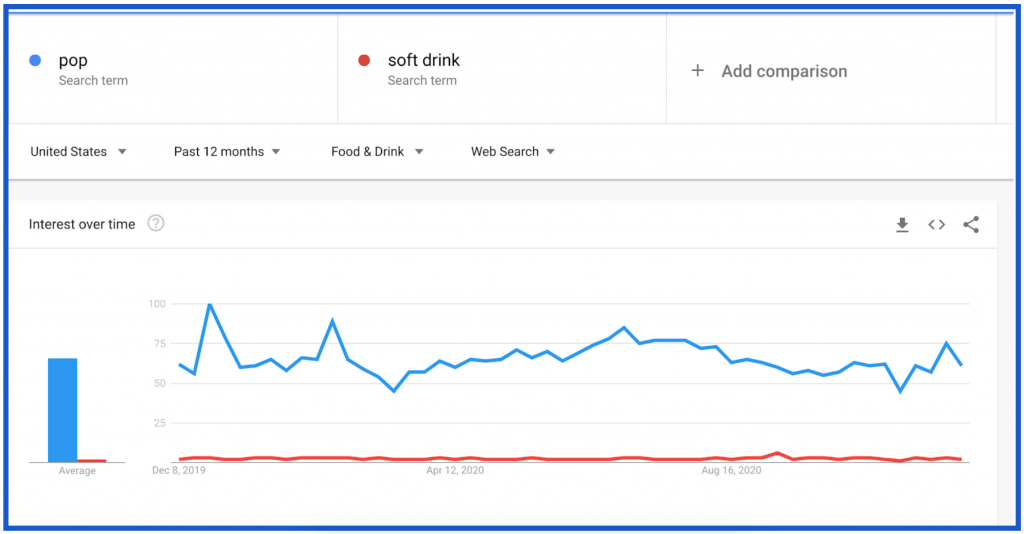Image resolution: width=1024 pixels, height=534 pixels.
Task: Click the Apr 12, 2020 axis label
Action: point(455,469)
